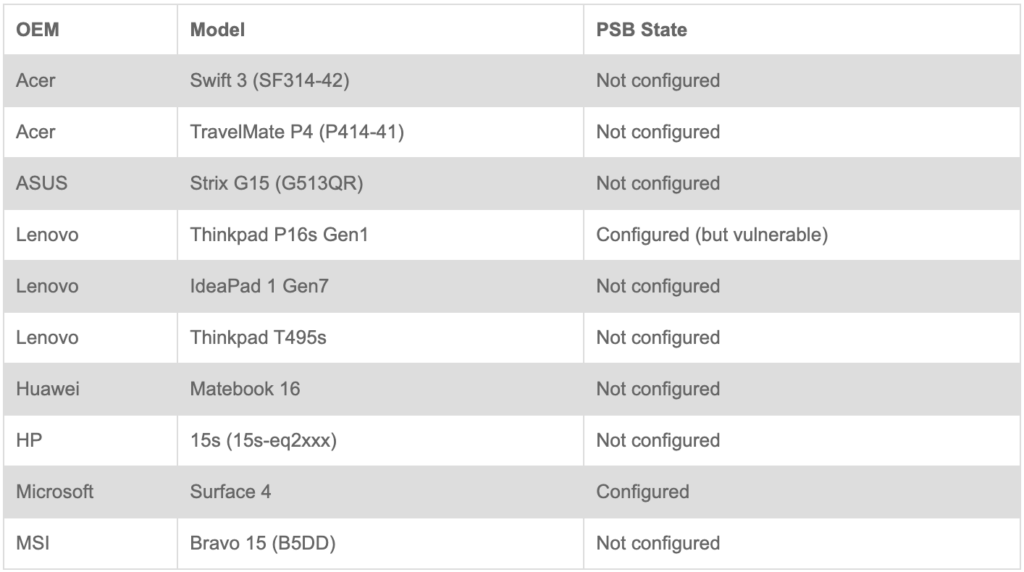
Task: Click the Surface 4 Configured state cell
Action: 642,492
